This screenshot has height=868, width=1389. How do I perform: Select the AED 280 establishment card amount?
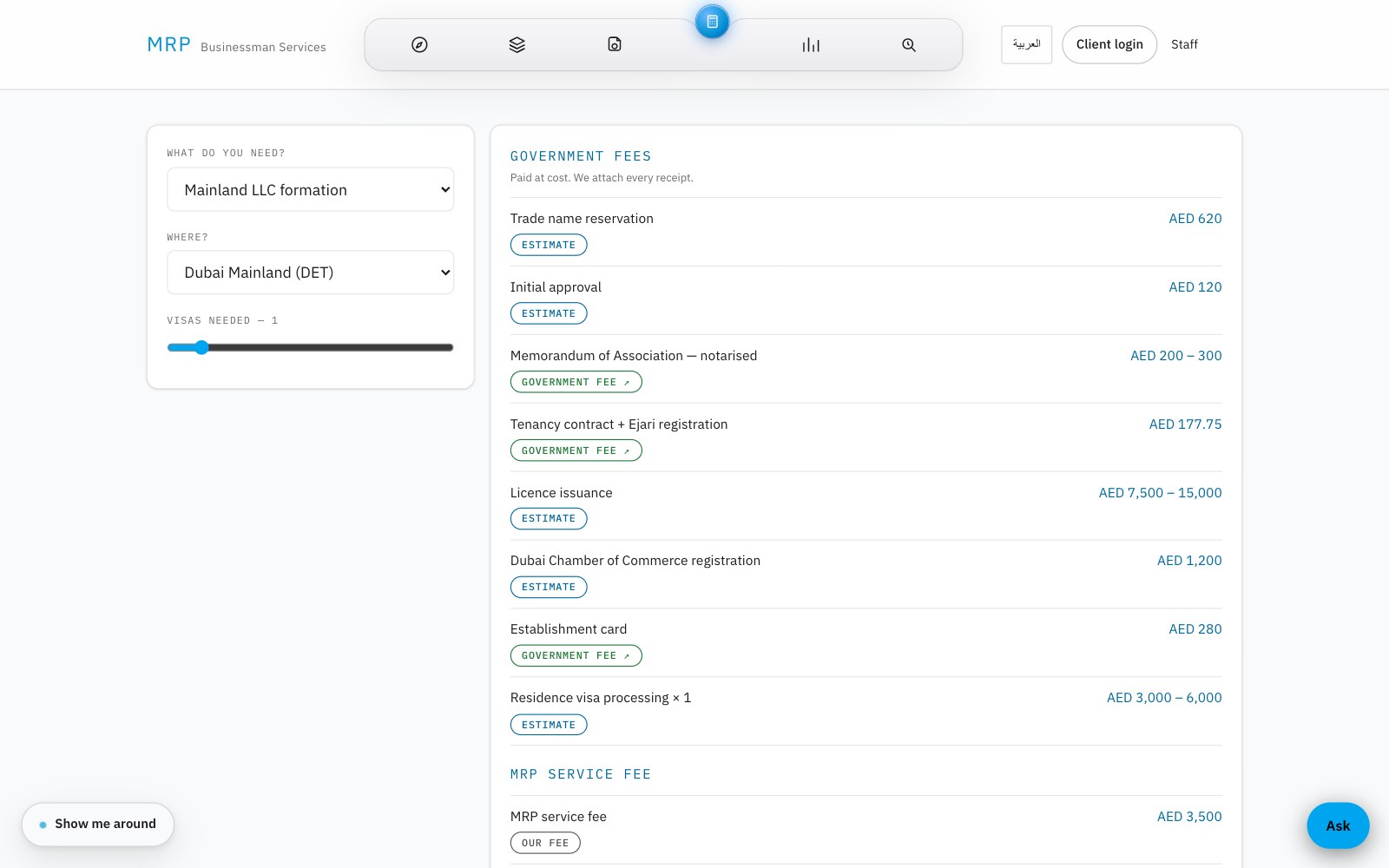click(x=1195, y=629)
